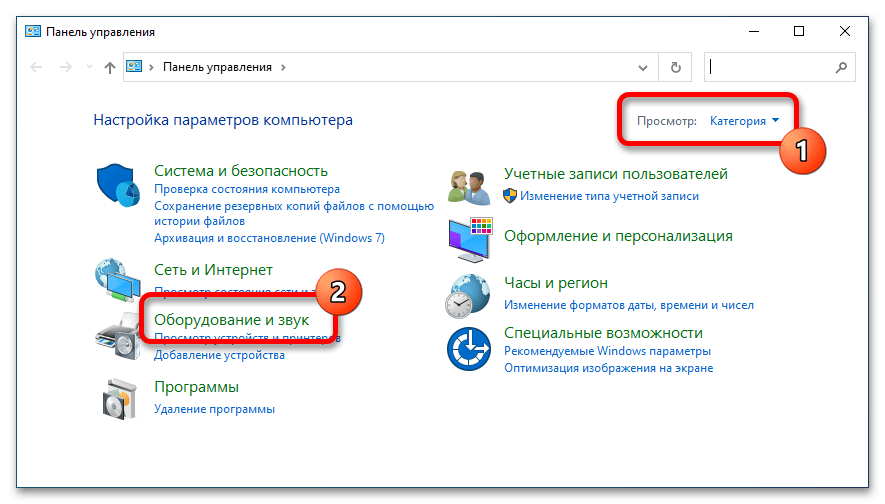Open Сохранение резервных копий файлов link
Screen dimensions: 885x504
click(x=294, y=213)
